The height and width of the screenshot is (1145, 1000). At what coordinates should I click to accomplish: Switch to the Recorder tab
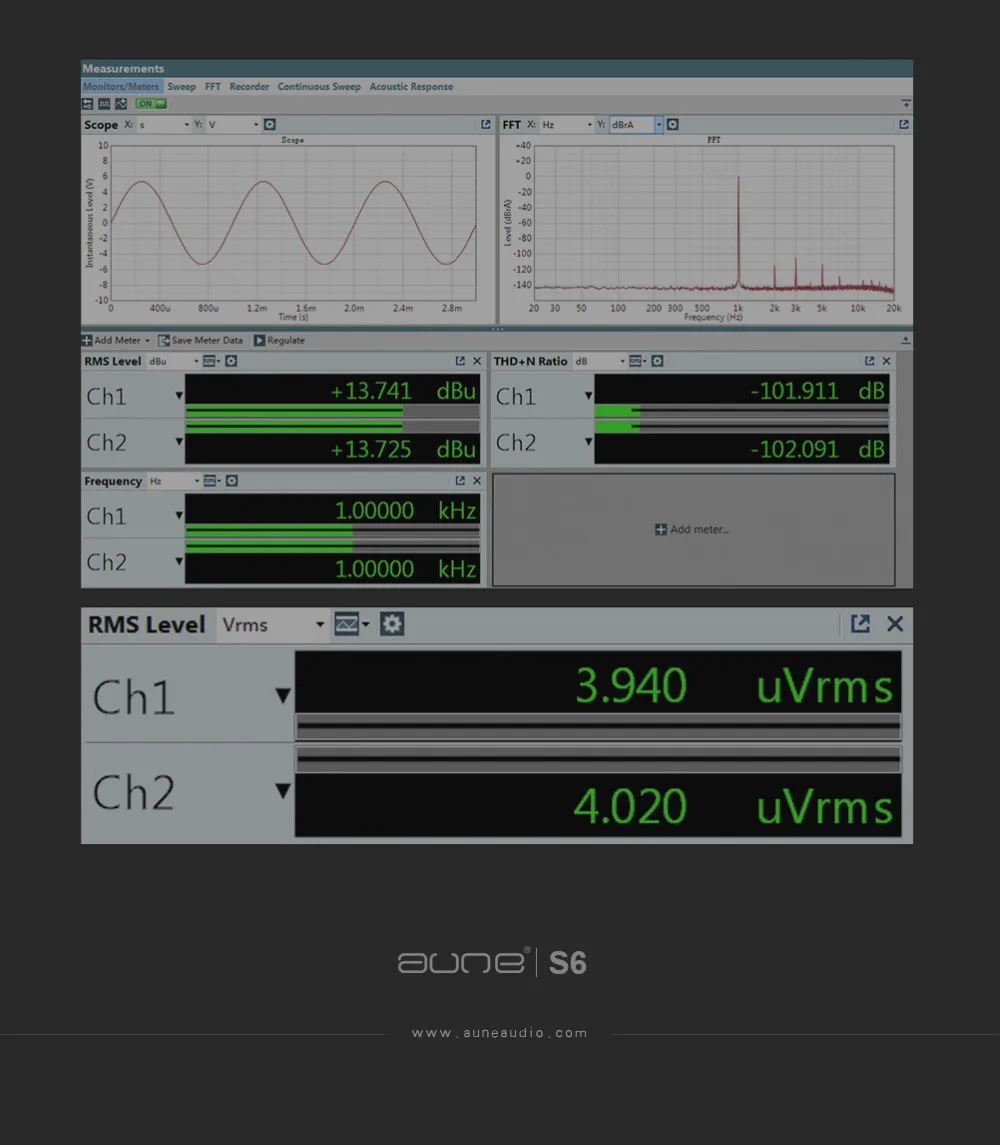coord(249,86)
